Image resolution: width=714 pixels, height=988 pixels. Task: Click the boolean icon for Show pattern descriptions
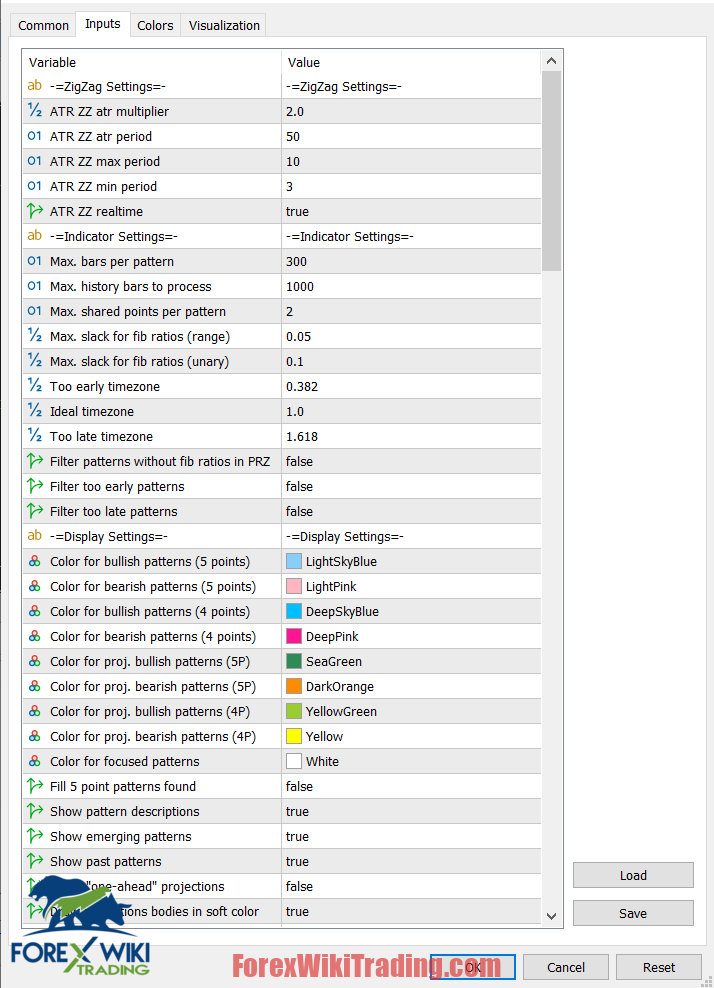coord(35,811)
